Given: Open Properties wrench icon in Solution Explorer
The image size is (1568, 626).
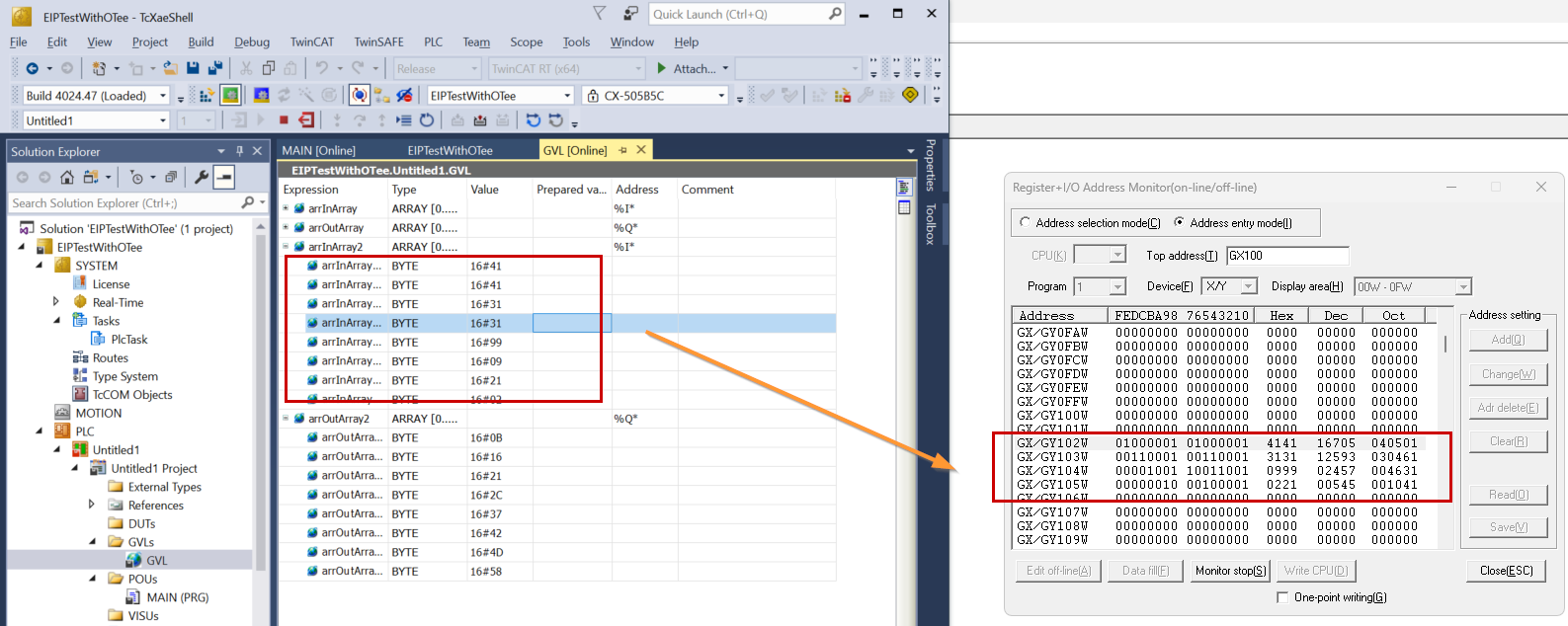Looking at the screenshot, I should point(202,177).
